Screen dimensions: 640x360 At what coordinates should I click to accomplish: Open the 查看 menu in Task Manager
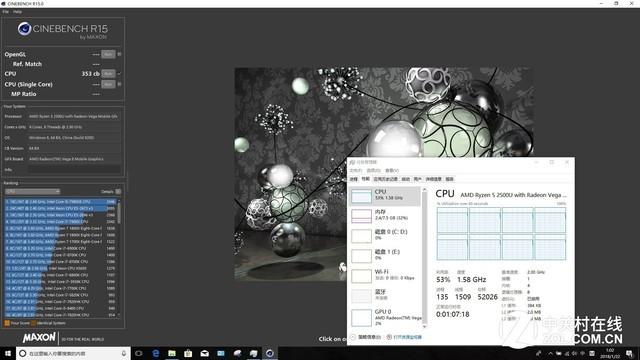(x=392, y=170)
